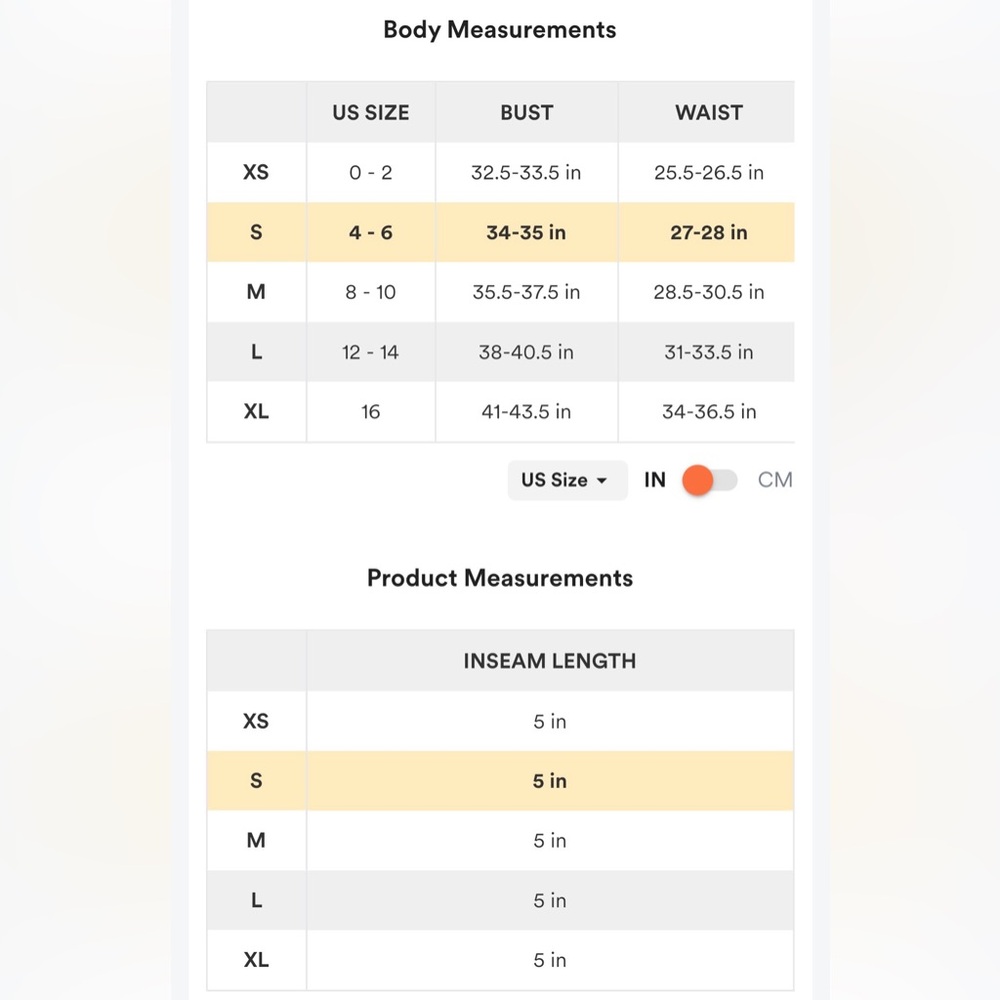This screenshot has width=1000, height=1000.
Task: Select the 31-33.5 in waist cell
Action: [708, 352]
